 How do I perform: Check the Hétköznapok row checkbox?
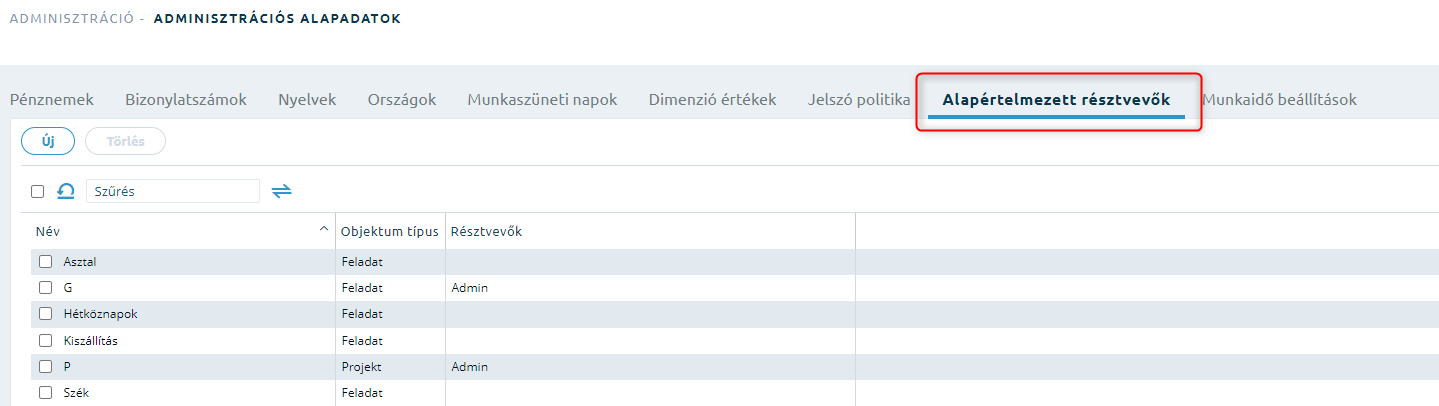45,314
